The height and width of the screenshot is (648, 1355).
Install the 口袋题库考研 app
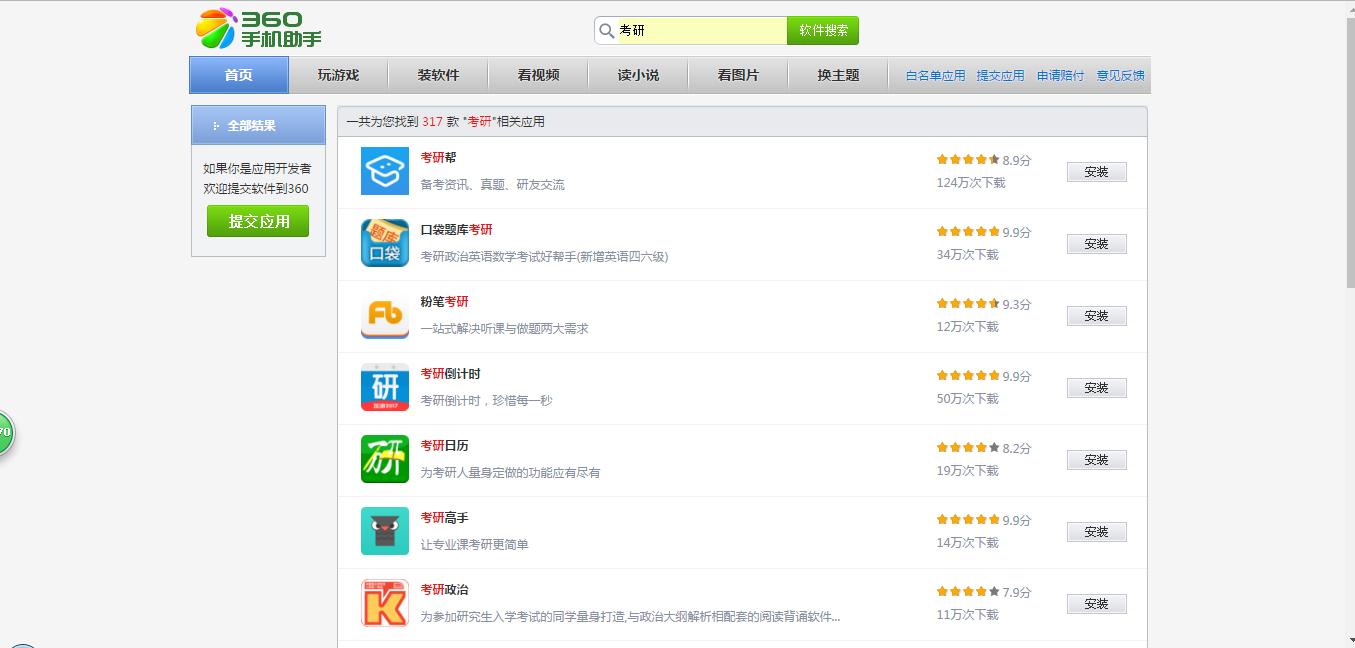coord(1096,244)
